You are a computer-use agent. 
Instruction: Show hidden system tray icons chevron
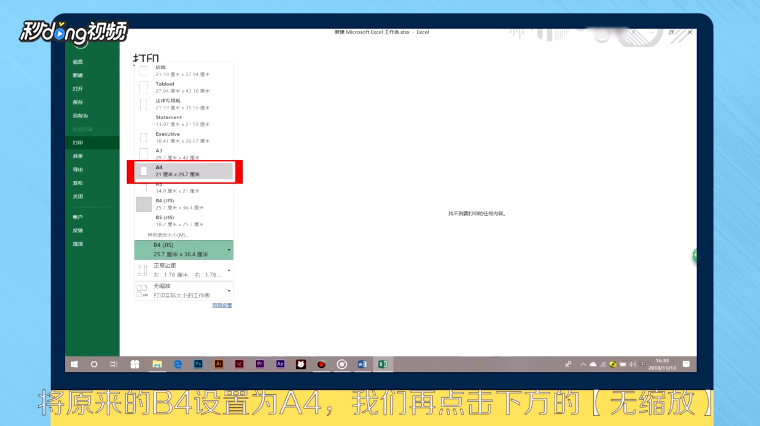pyautogui.click(x=583, y=364)
